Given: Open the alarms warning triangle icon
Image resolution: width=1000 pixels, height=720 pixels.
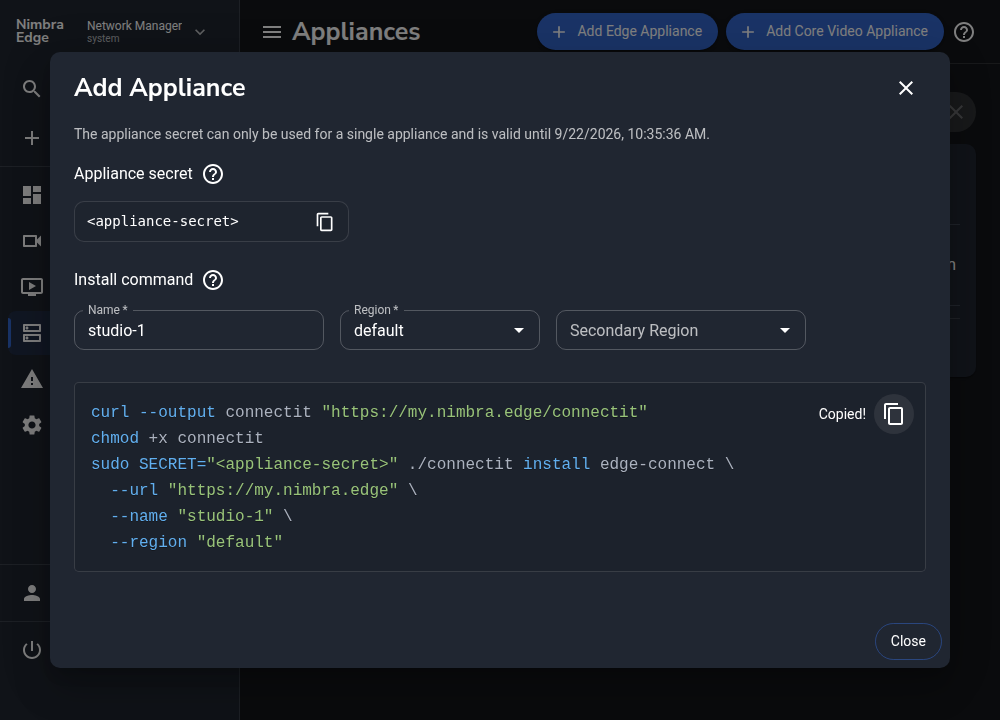Looking at the screenshot, I should [31, 379].
